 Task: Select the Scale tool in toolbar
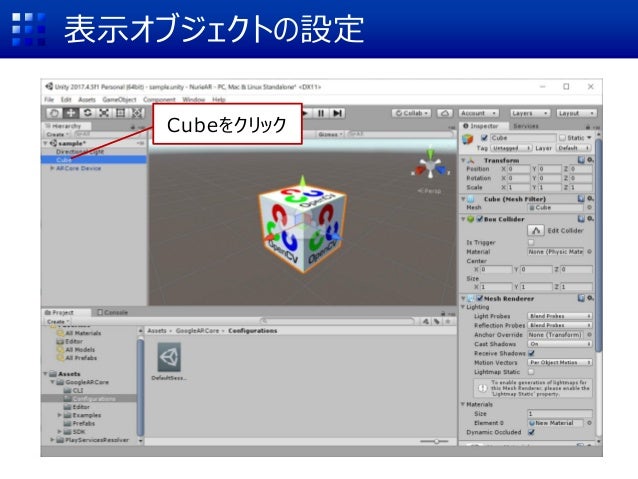(104, 113)
